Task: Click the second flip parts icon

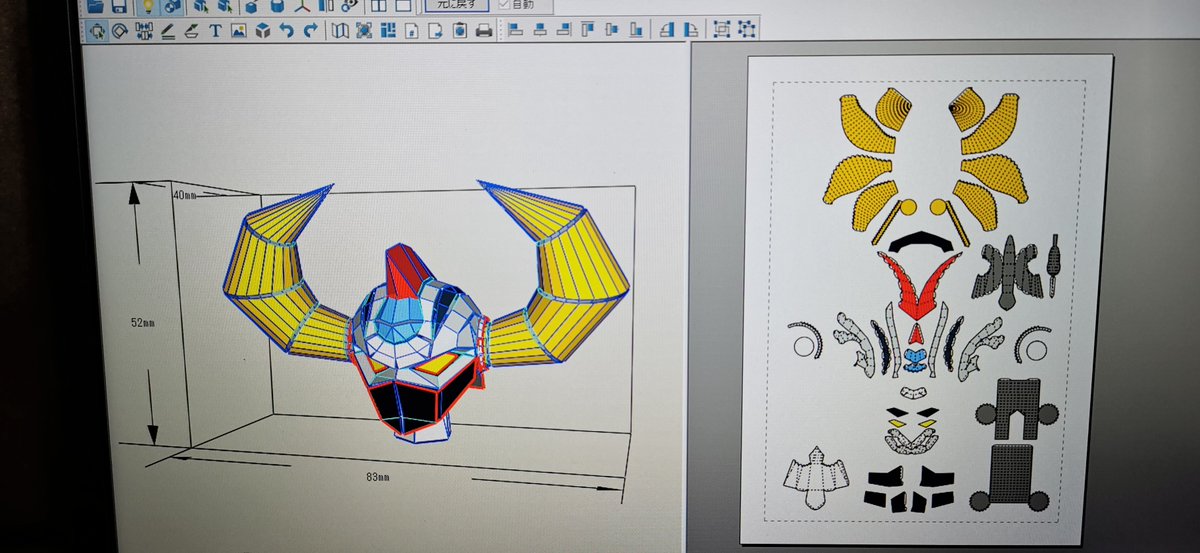Action: (x=692, y=29)
